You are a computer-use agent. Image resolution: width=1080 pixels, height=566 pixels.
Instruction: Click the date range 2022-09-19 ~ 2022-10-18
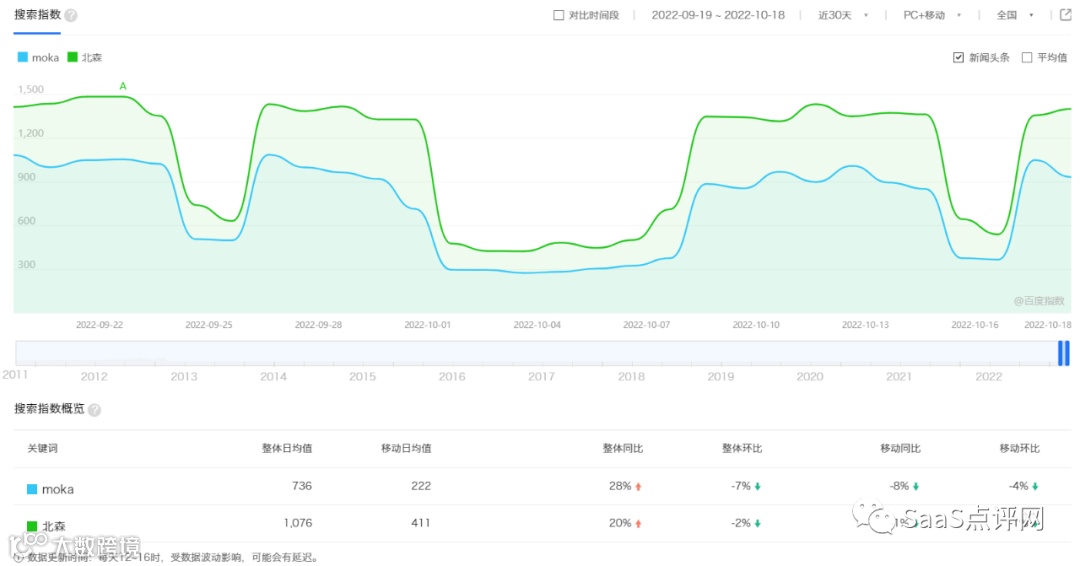tap(718, 15)
